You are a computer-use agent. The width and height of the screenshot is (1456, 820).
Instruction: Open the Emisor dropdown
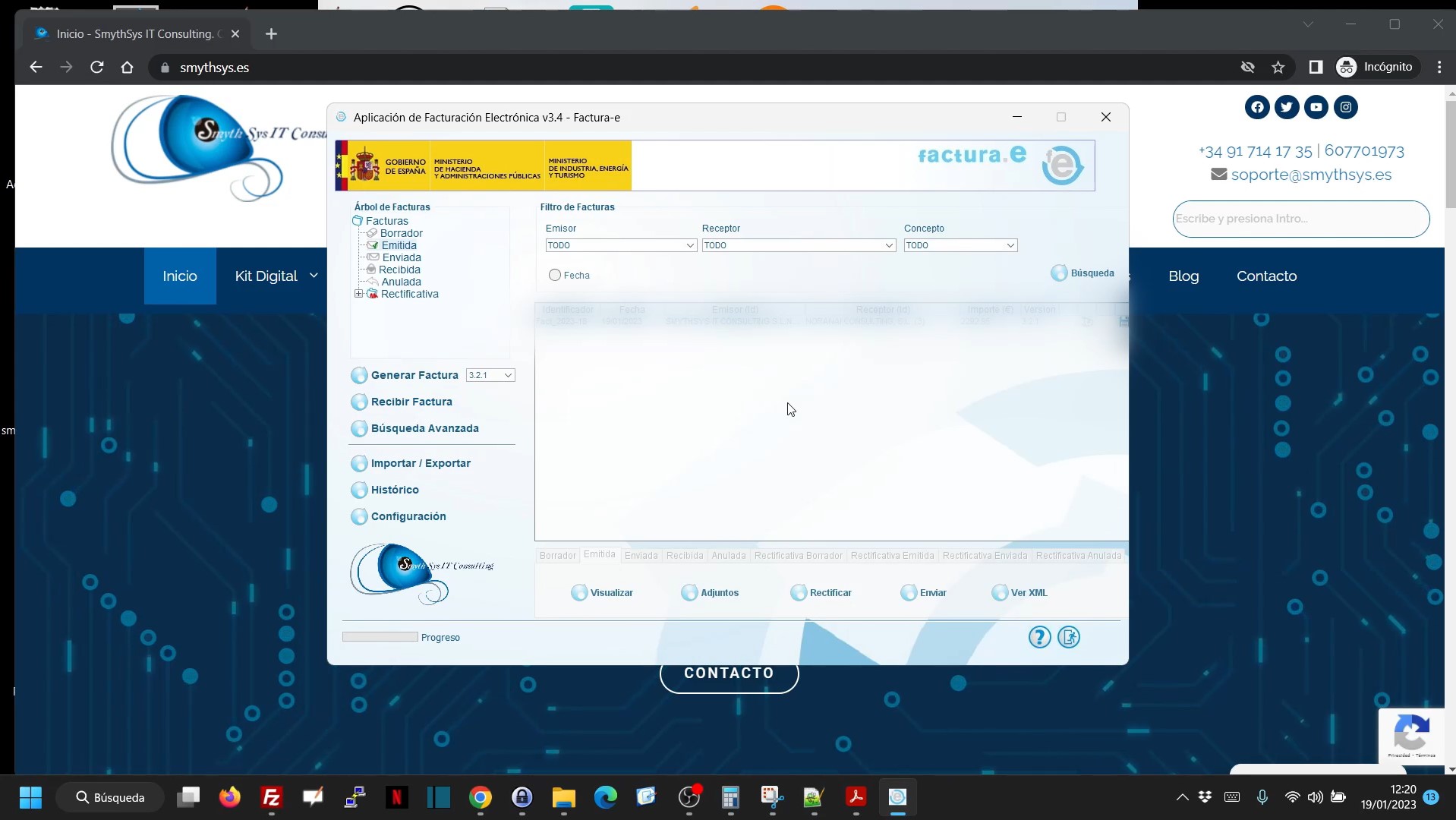coord(689,246)
